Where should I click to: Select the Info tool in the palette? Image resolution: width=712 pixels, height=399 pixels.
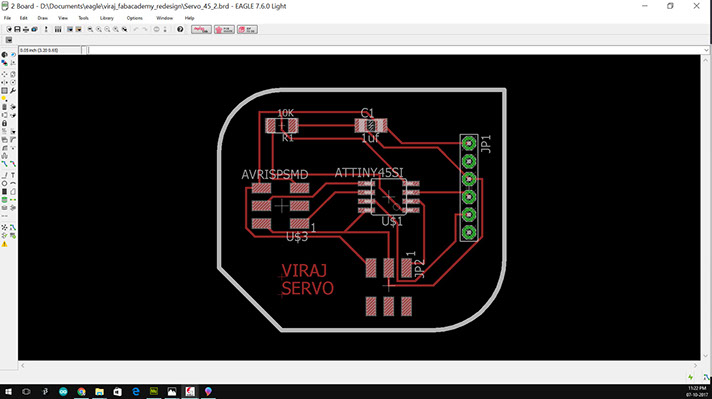coord(5,54)
